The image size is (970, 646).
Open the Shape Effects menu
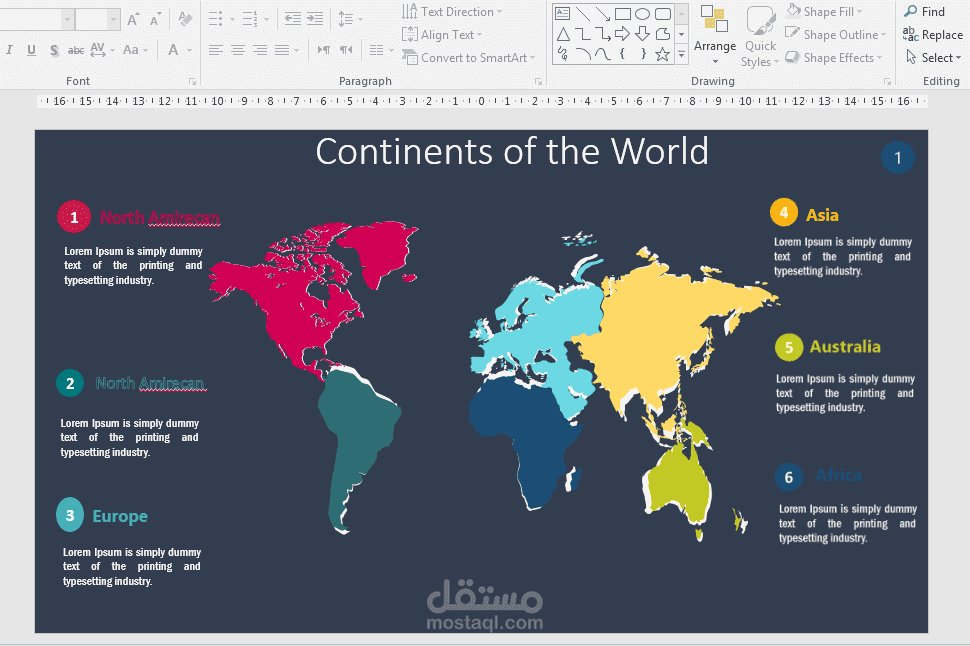pos(833,58)
